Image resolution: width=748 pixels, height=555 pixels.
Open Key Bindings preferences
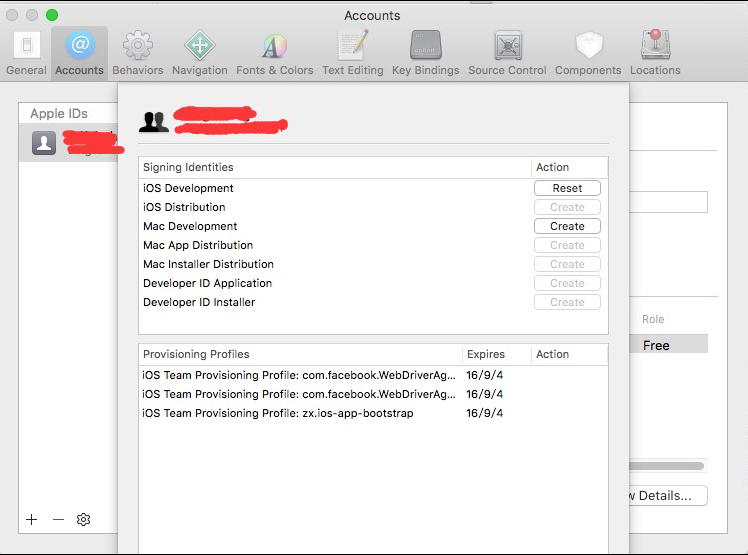(425, 53)
